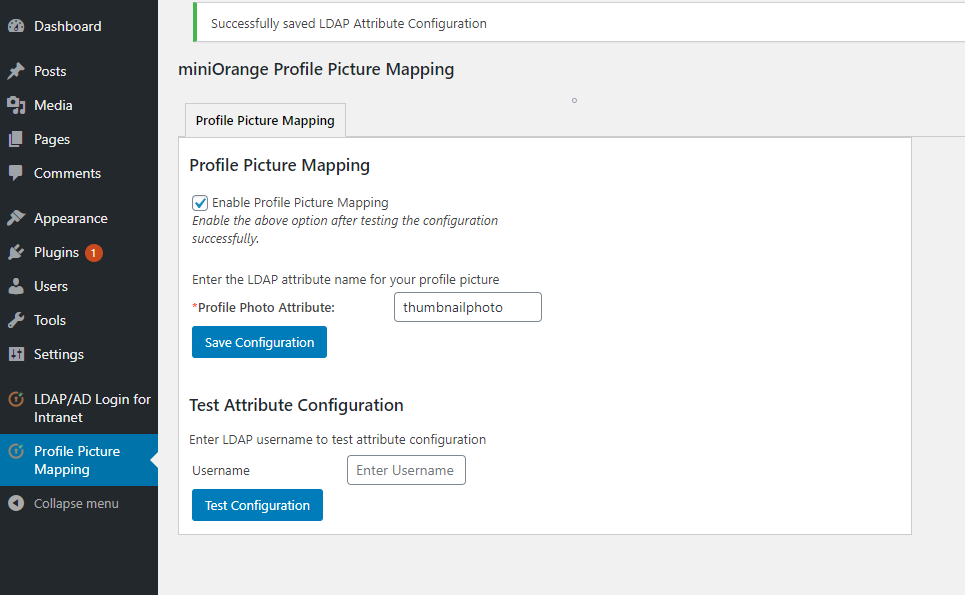Viewport: 965px width, 595px height.
Task: Click the Save Configuration button
Action: 259,342
